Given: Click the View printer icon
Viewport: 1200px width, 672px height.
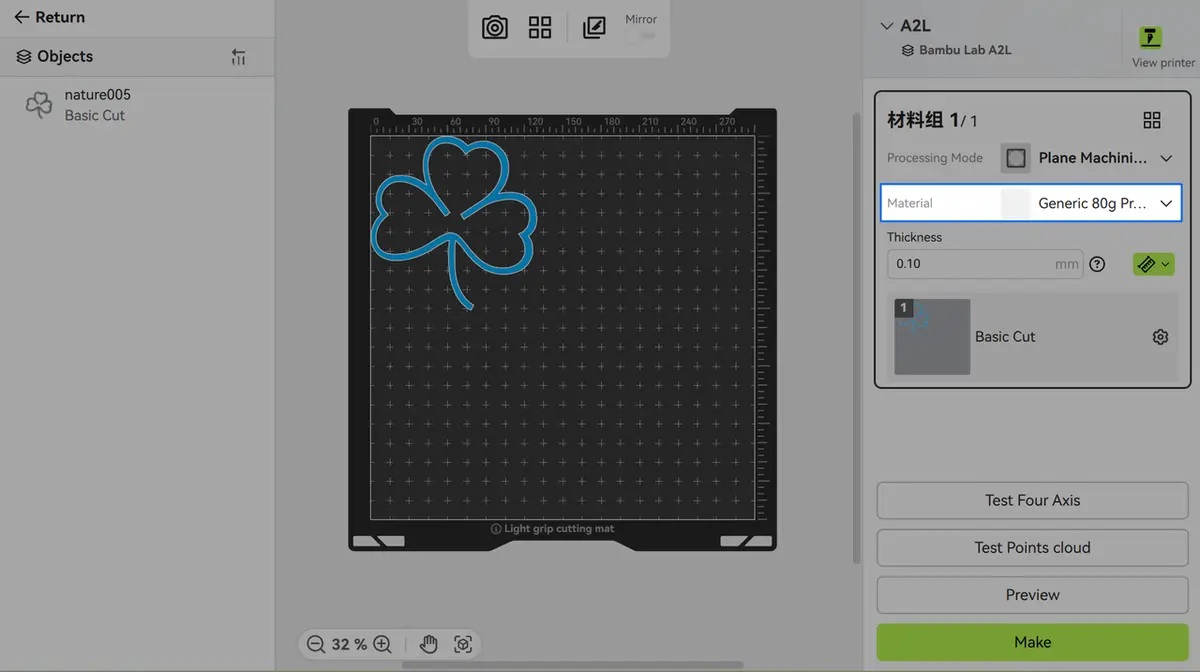Looking at the screenshot, I should coord(1150,38).
